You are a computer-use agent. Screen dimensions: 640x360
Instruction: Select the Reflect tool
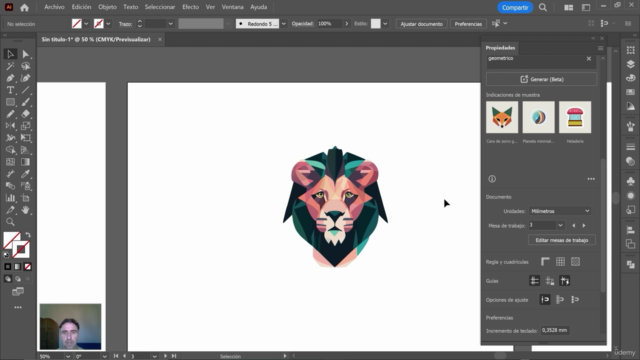pos(10,126)
